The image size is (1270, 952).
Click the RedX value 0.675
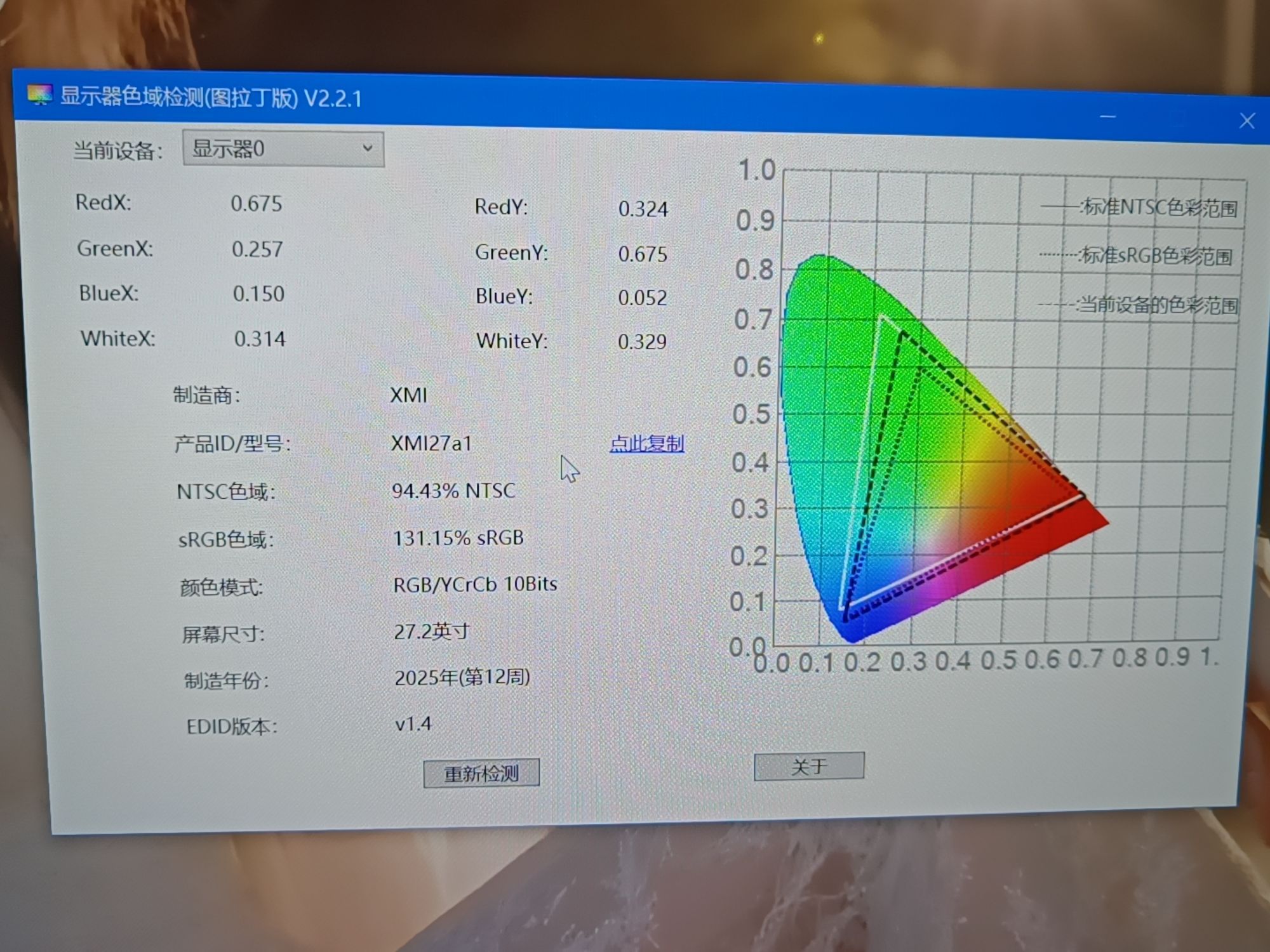256,204
